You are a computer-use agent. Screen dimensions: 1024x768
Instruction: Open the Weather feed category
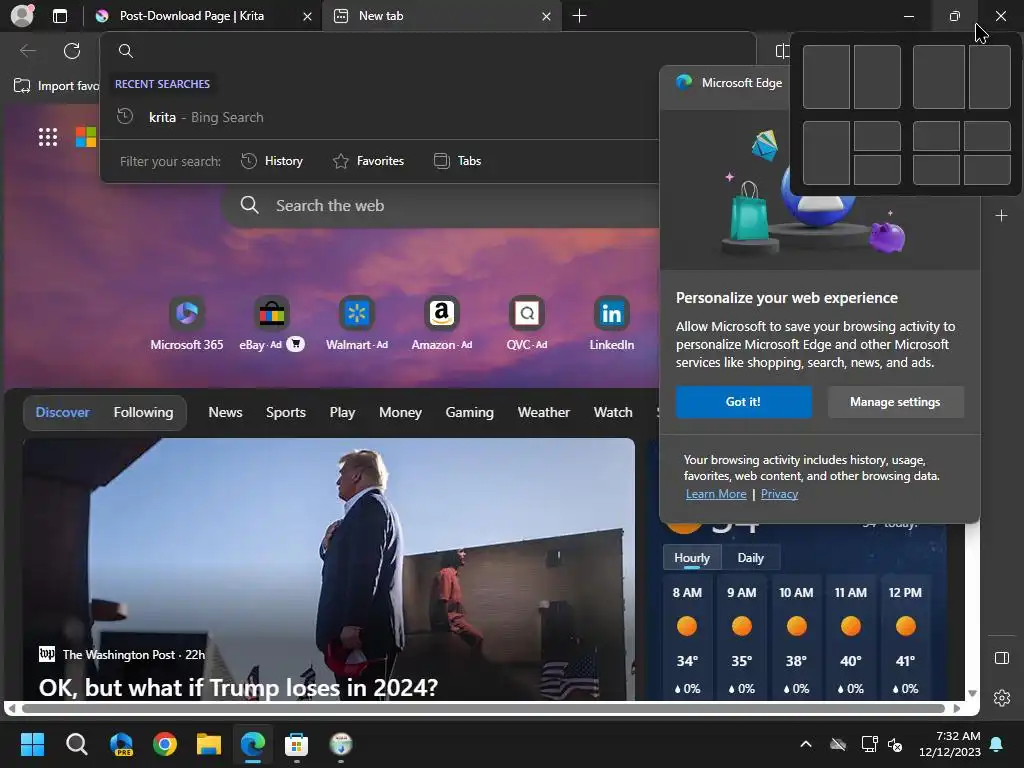pyautogui.click(x=543, y=413)
